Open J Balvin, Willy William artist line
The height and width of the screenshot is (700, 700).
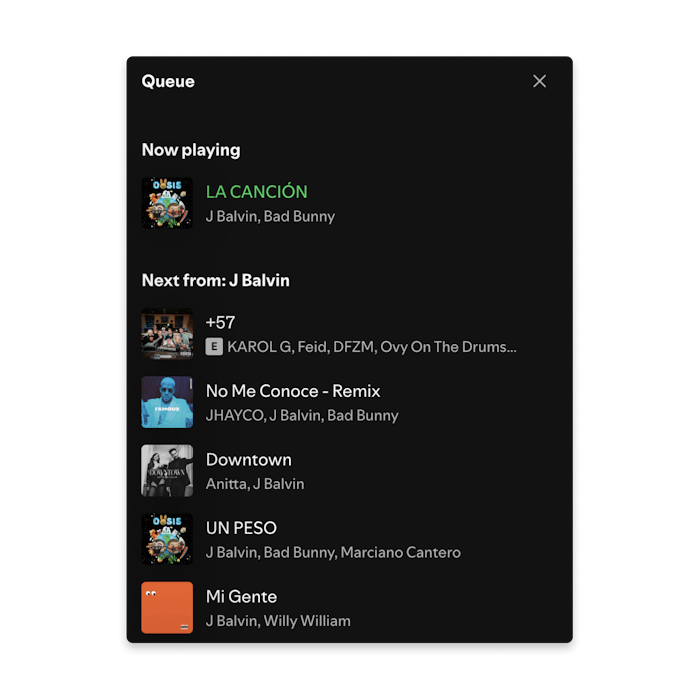point(278,621)
